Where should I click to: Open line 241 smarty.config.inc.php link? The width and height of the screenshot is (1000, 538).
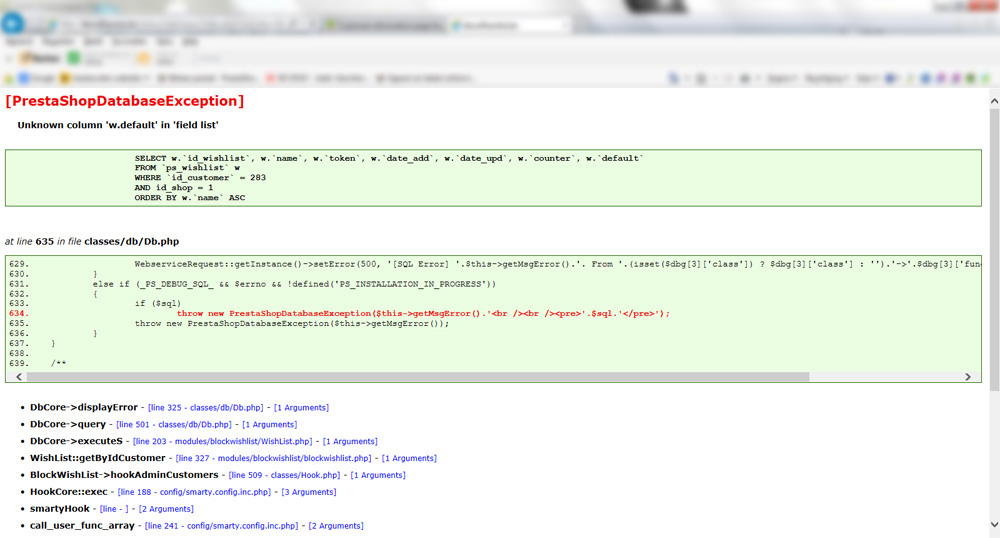[x=221, y=526]
